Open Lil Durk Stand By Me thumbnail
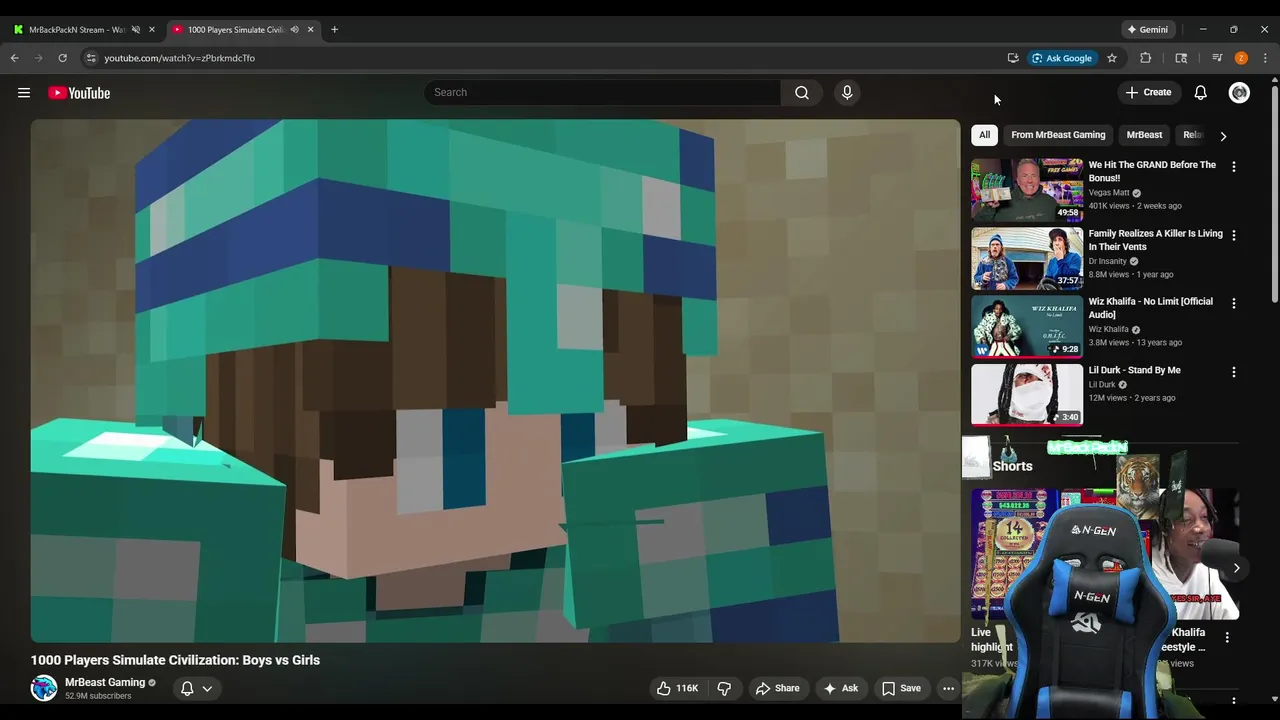 tap(1027, 394)
